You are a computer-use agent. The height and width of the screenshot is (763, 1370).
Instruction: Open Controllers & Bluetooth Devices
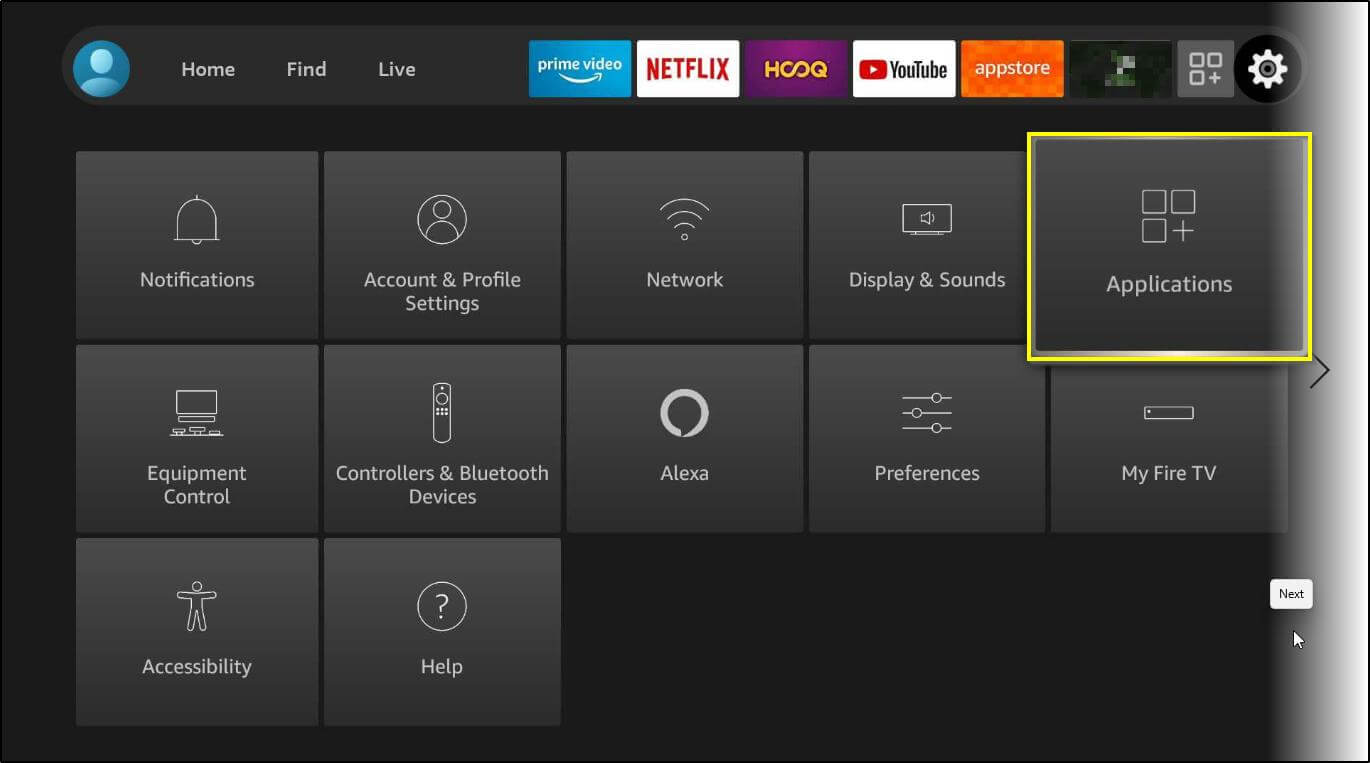pyautogui.click(x=442, y=437)
